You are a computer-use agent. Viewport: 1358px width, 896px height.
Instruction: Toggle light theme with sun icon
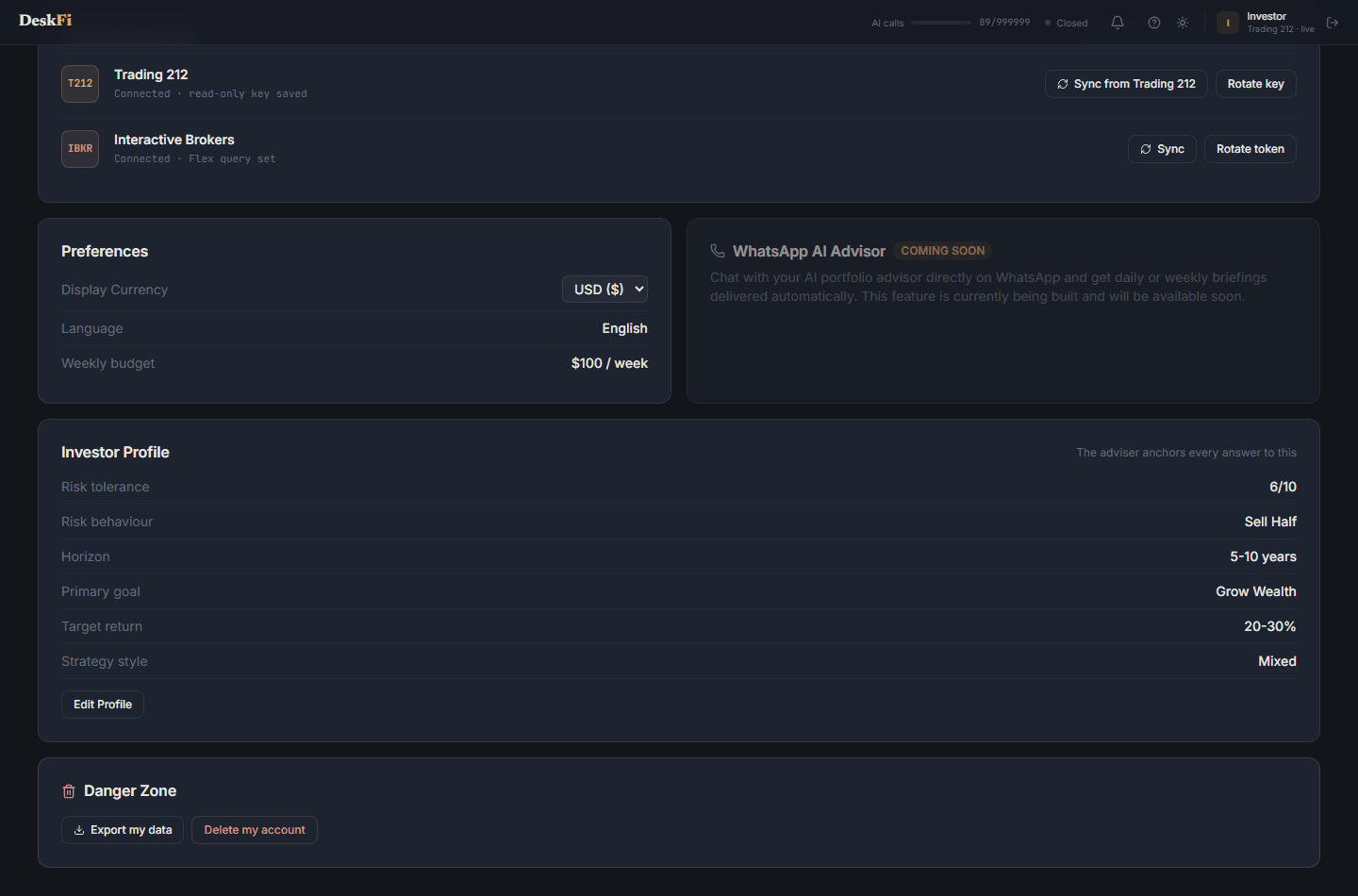point(1183,23)
